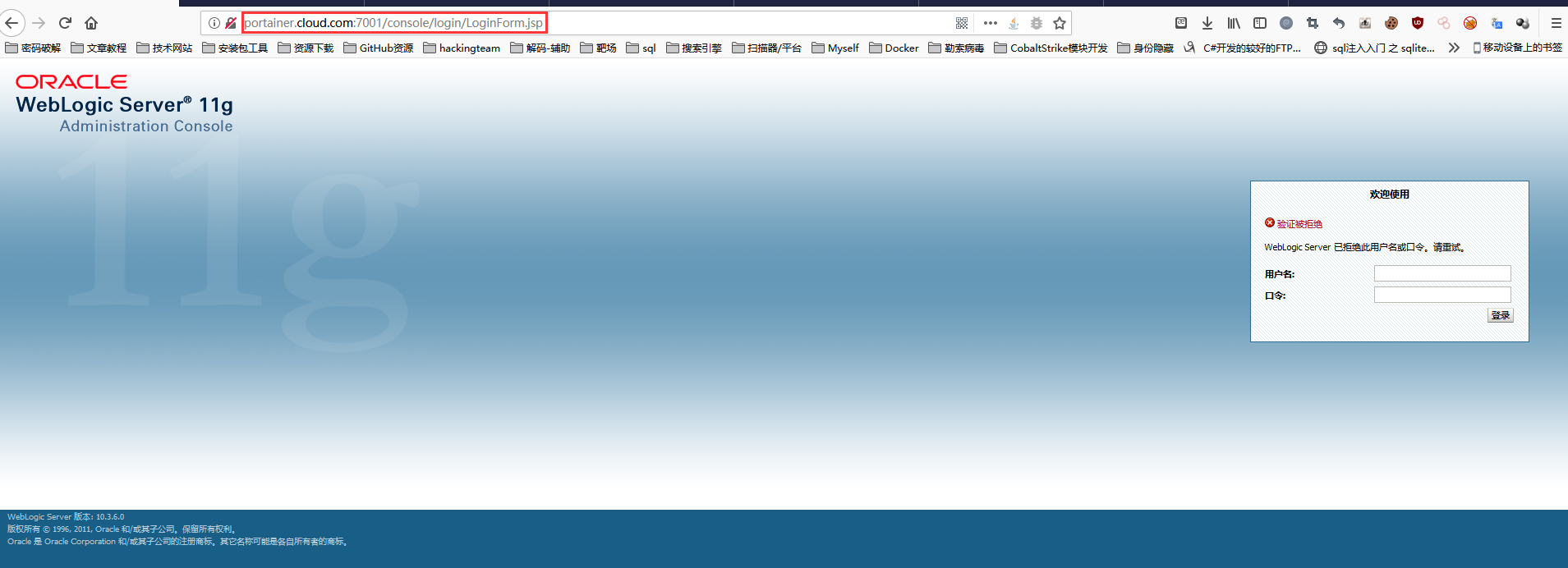Click the blue swirl extension icon
1568x568 pixels.
tap(1286, 23)
